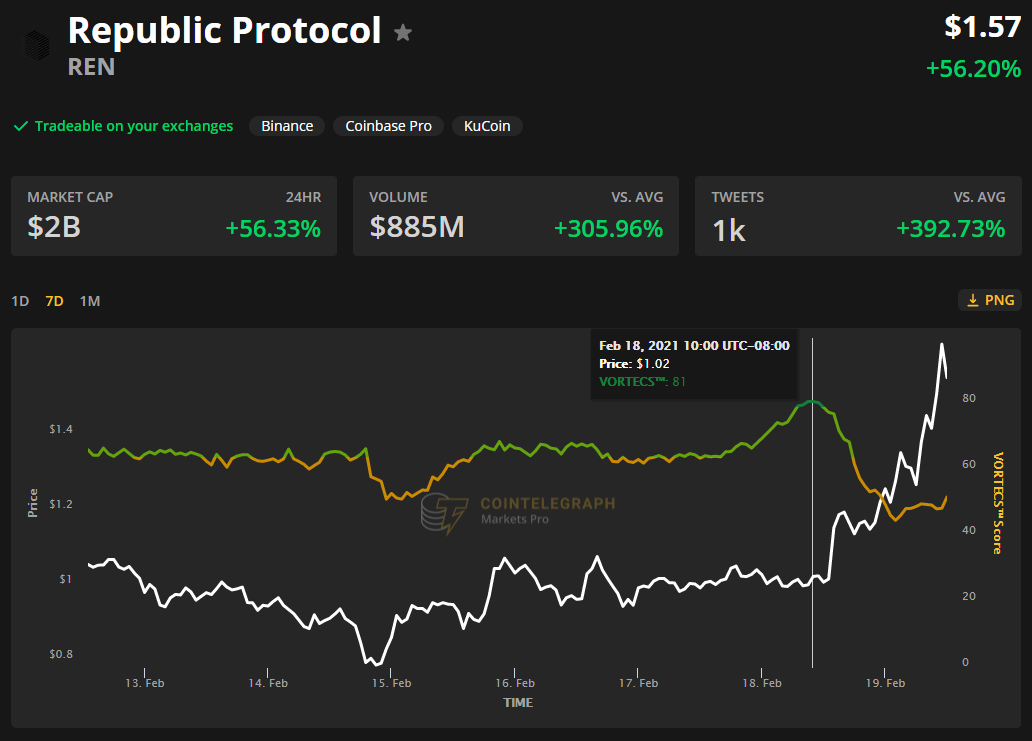Open the Binance exchange tag
Viewport: 1032px width, 741px height.
(287, 126)
